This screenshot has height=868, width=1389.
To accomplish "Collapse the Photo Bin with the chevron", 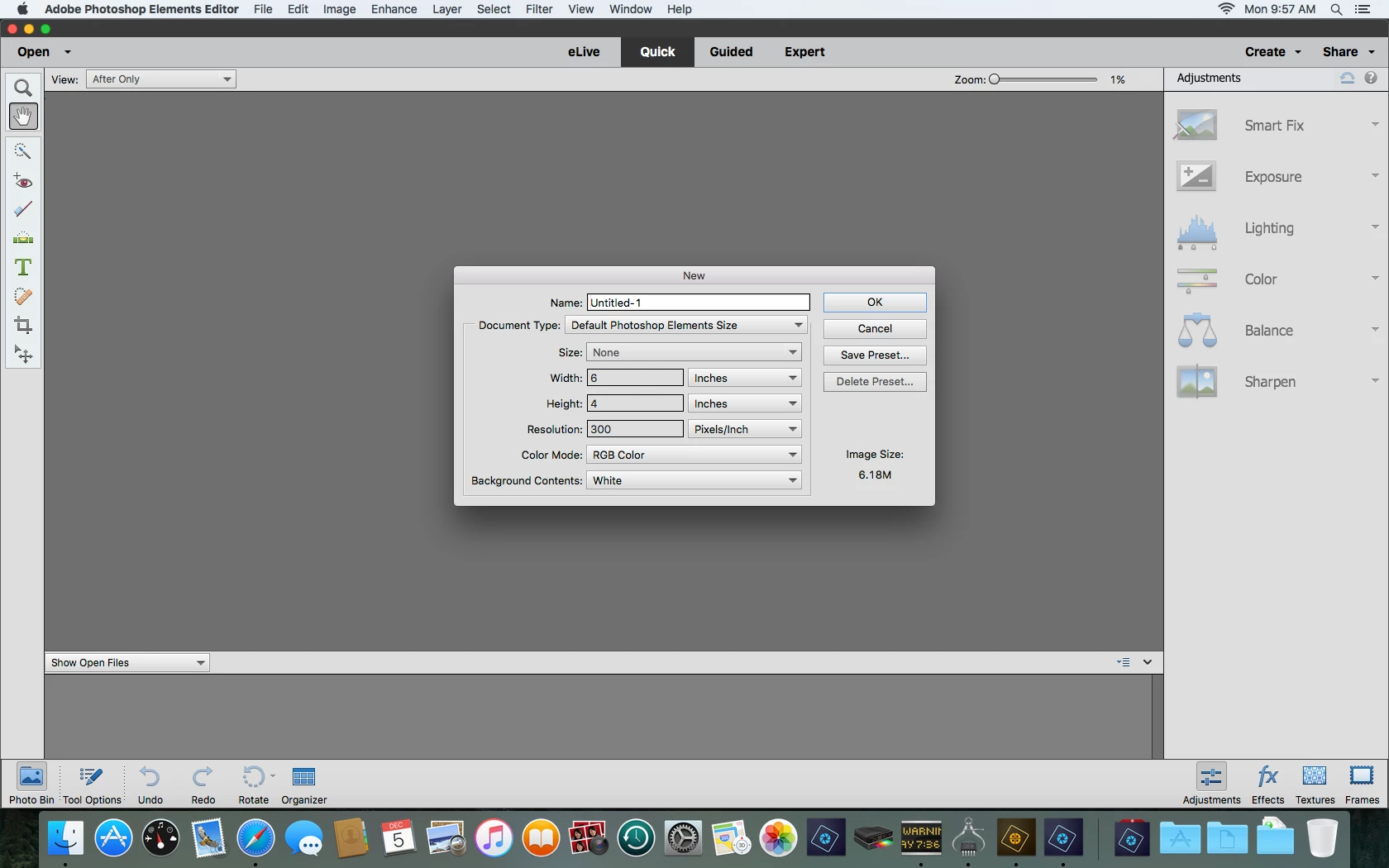I will click(1148, 662).
